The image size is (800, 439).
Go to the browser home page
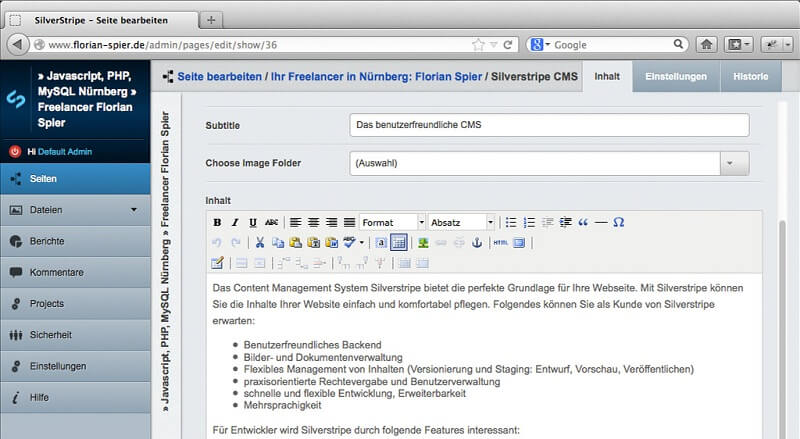pos(707,45)
